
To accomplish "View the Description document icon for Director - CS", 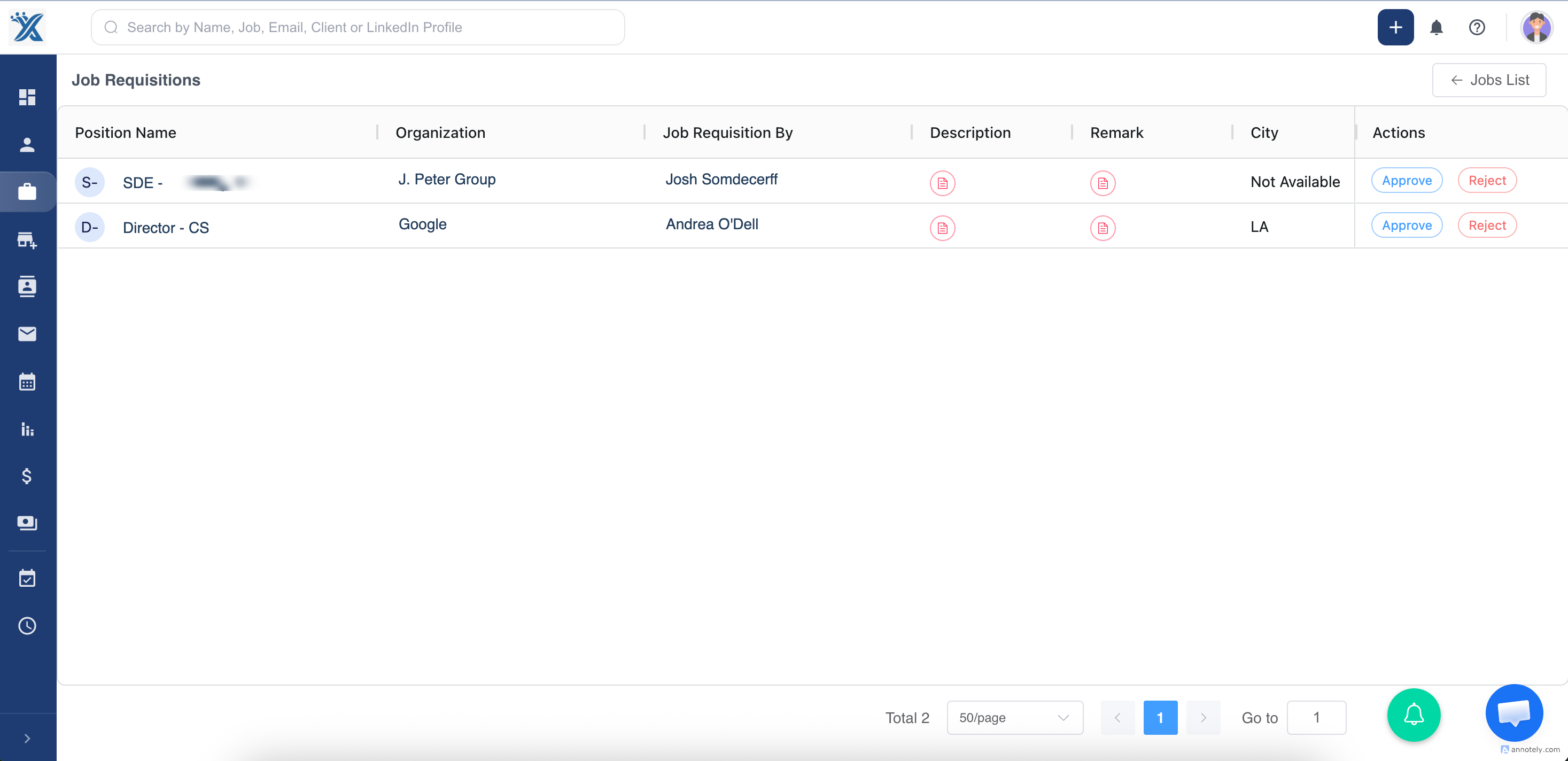I will 942,228.
